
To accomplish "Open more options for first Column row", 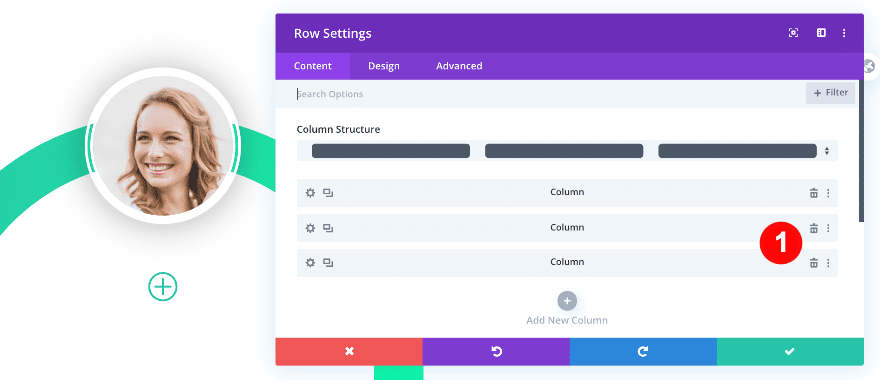I will 828,193.
